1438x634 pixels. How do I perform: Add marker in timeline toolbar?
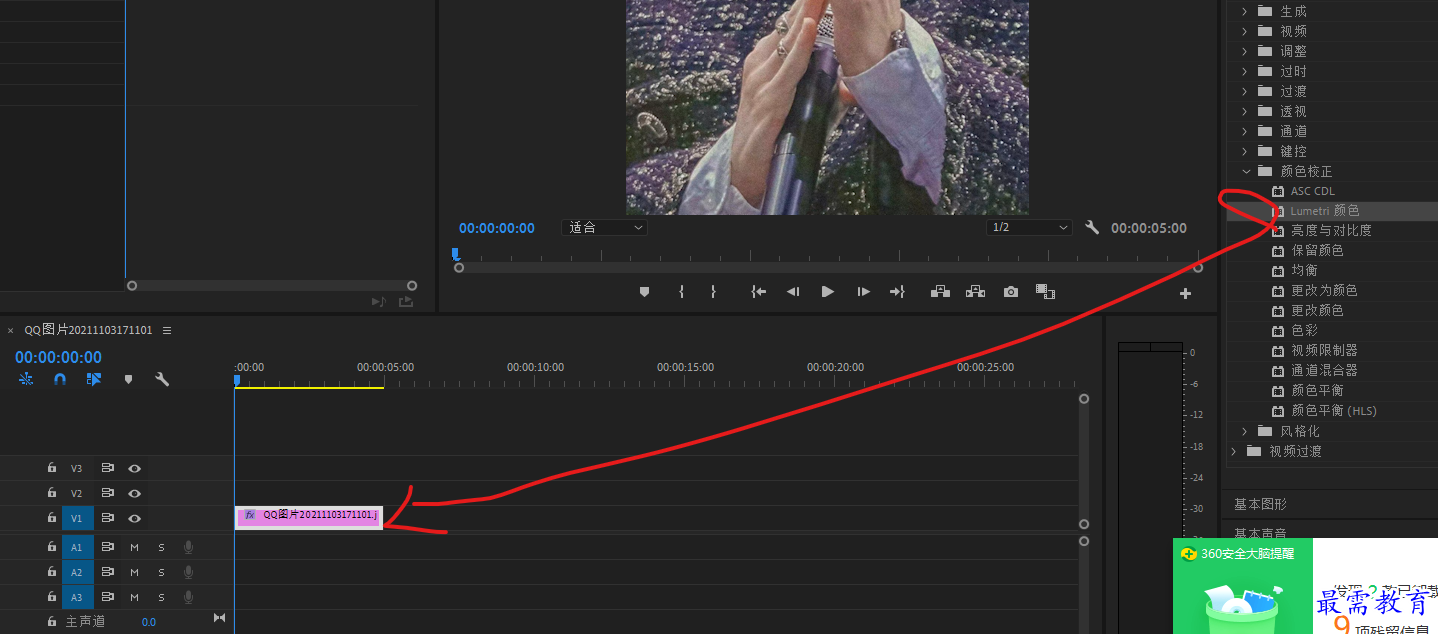click(x=128, y=380)
